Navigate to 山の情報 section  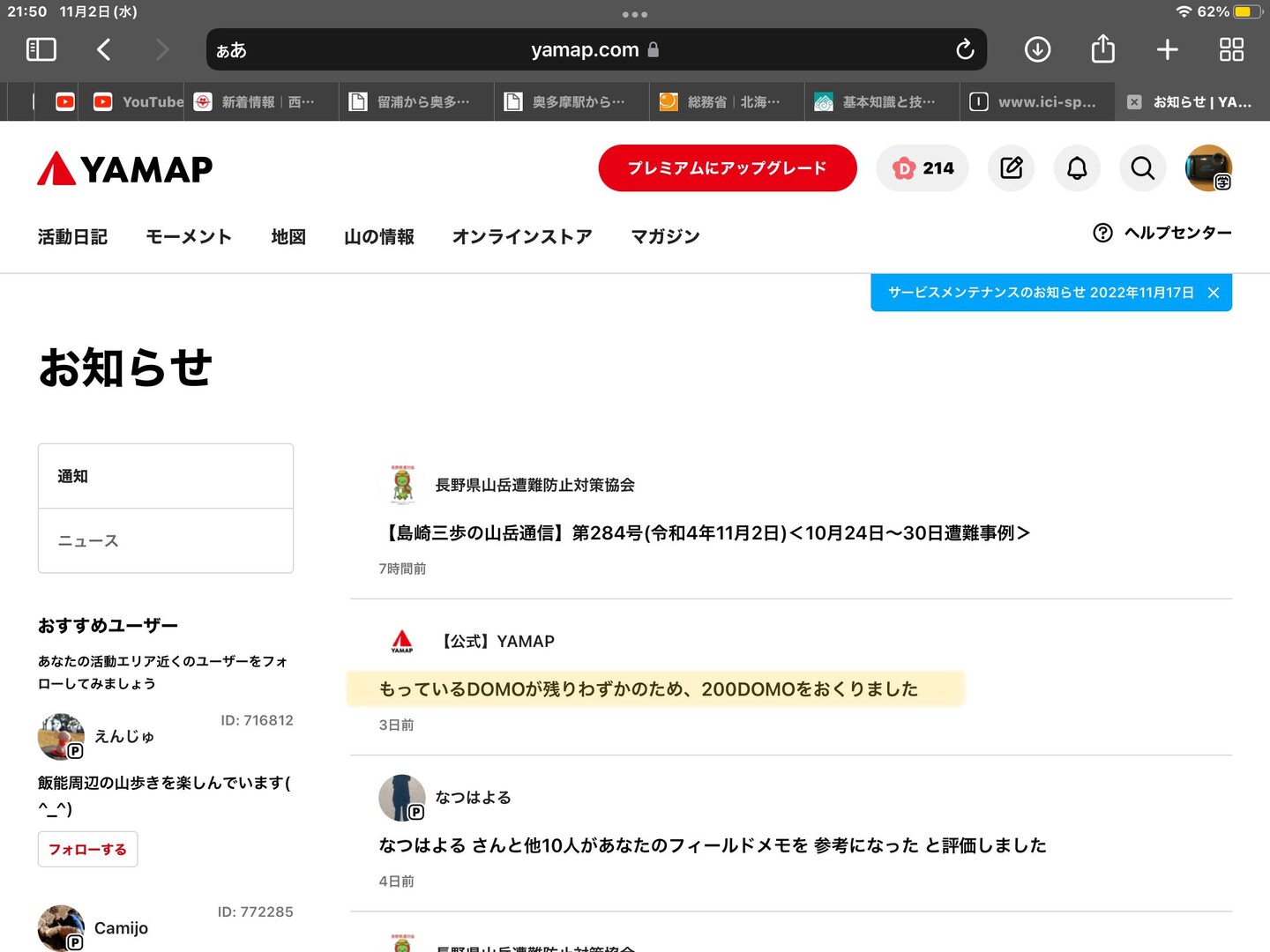tap(379, 236)
